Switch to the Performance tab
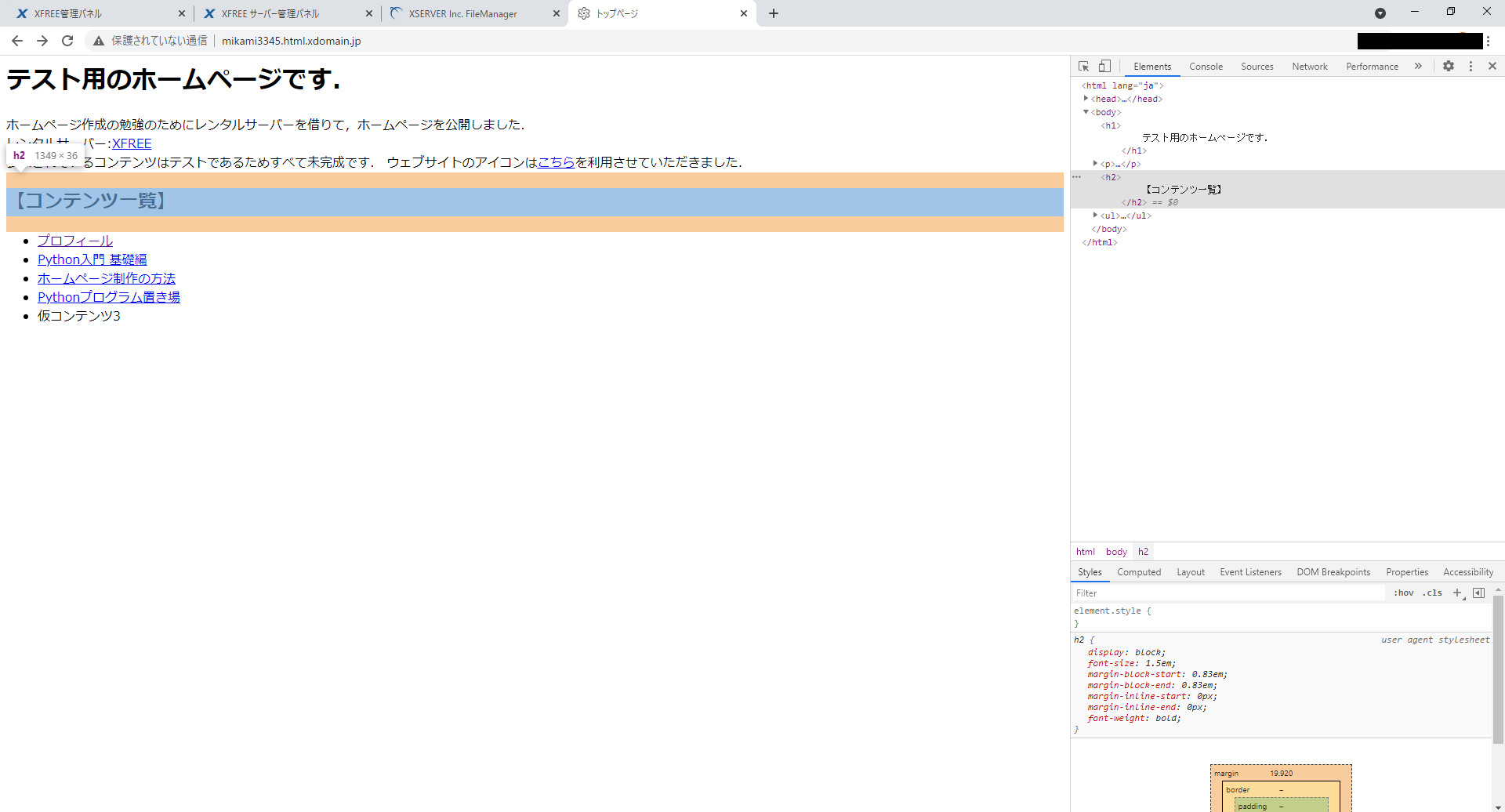The width and height of the screenshot is (1505, 812). [x=1372, y=67]
